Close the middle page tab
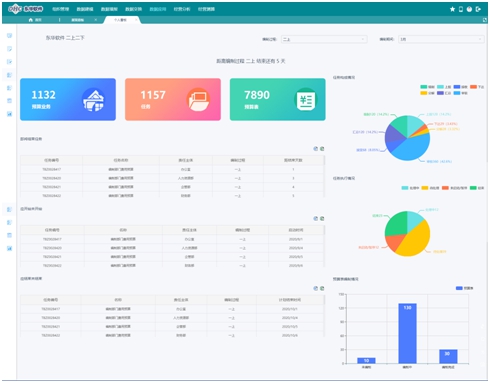 tap(96, 20)
